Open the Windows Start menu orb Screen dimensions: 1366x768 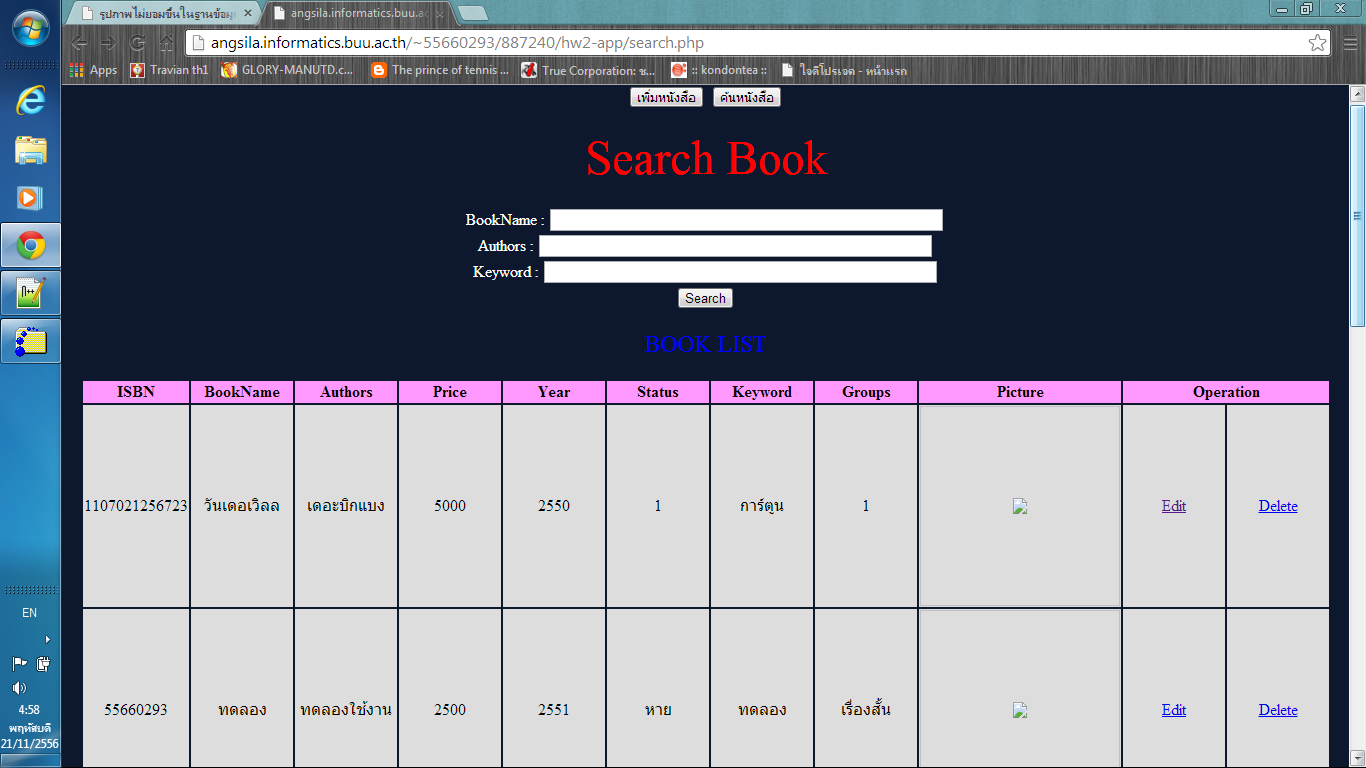(30, 27)
